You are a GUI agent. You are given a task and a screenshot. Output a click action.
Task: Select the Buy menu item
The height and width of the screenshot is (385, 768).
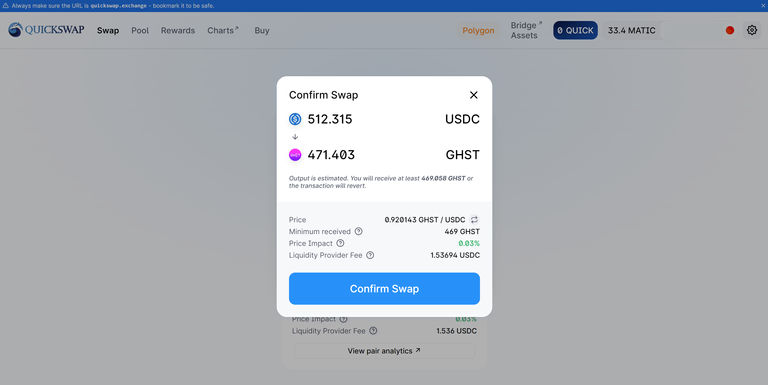(x=262, y=30)
